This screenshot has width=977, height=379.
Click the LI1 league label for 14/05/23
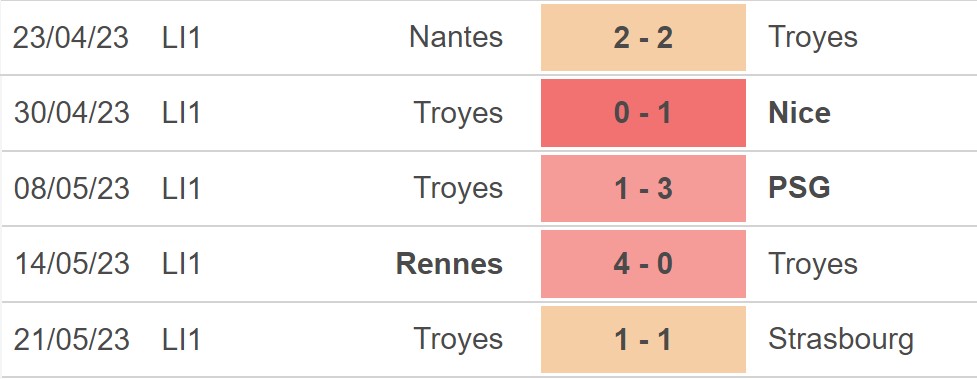181,264
